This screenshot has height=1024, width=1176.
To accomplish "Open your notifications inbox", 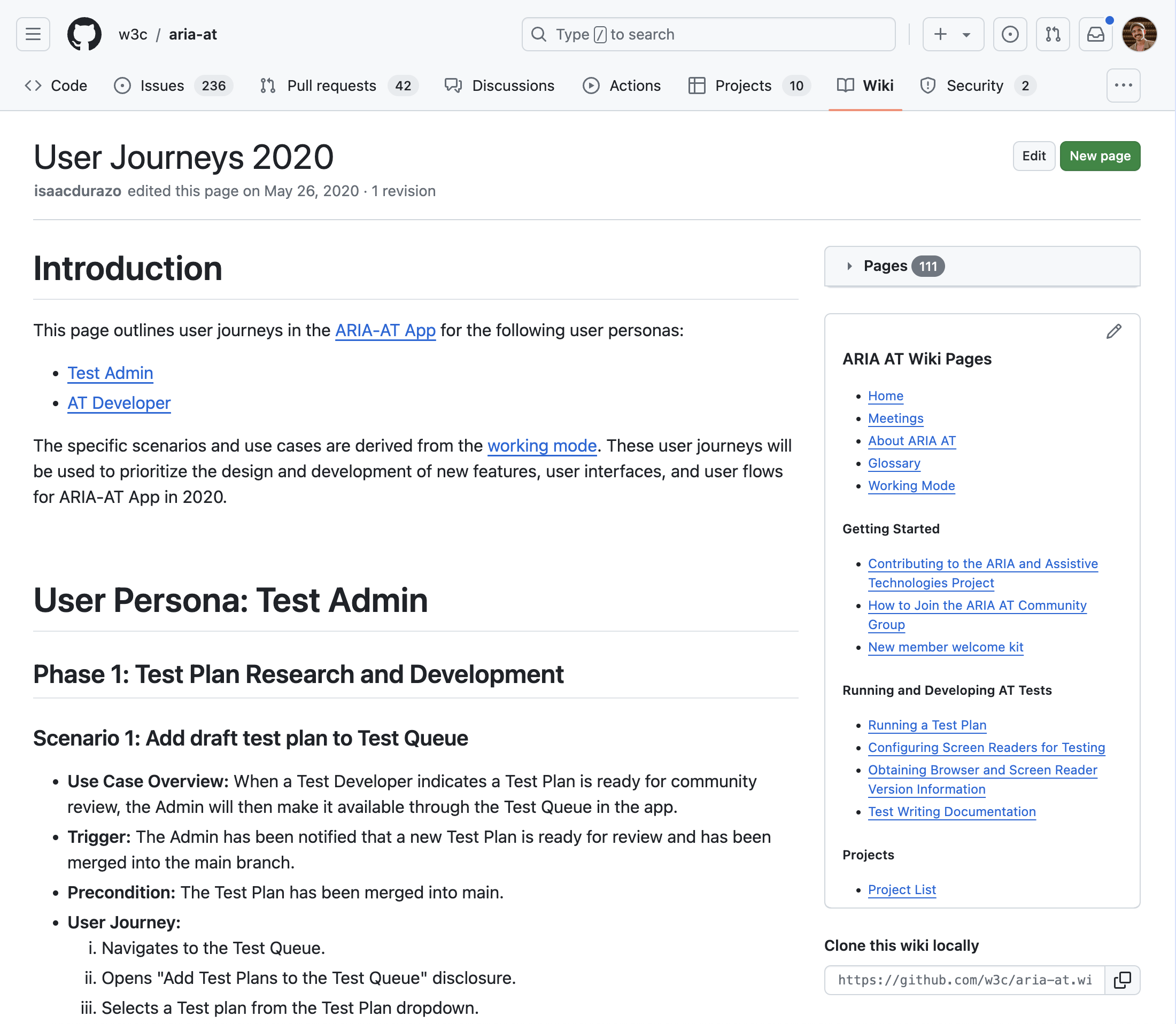I will tap(1095, 34).
